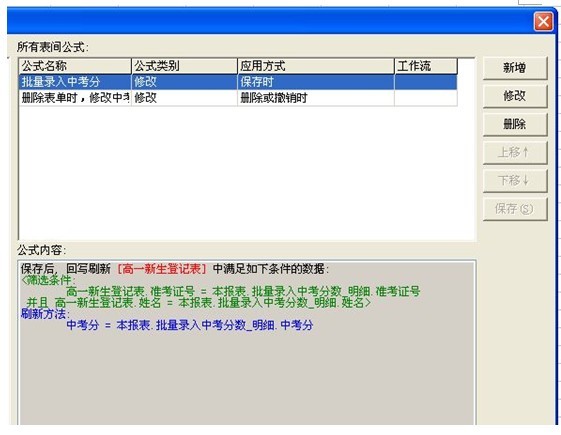Viewport: 561px width, 435px height.
Task: Click the 工作流 column header
Action: click(426, 66)
